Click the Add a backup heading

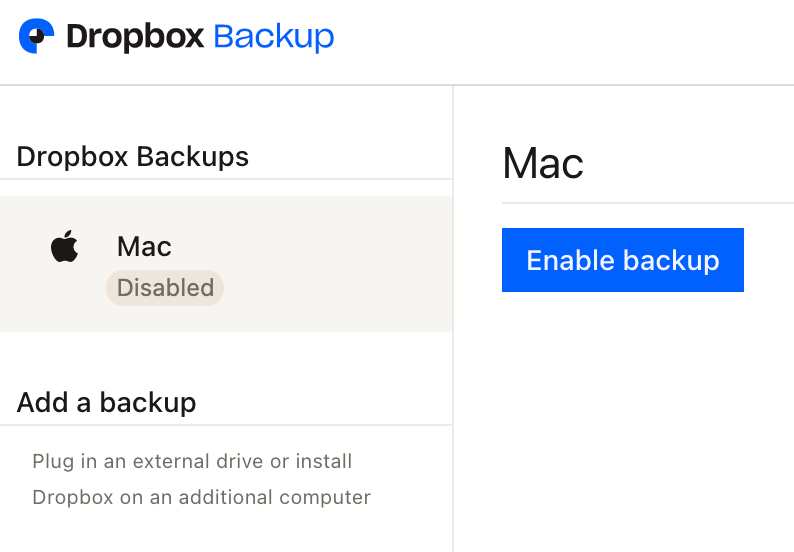click(106, 403)
